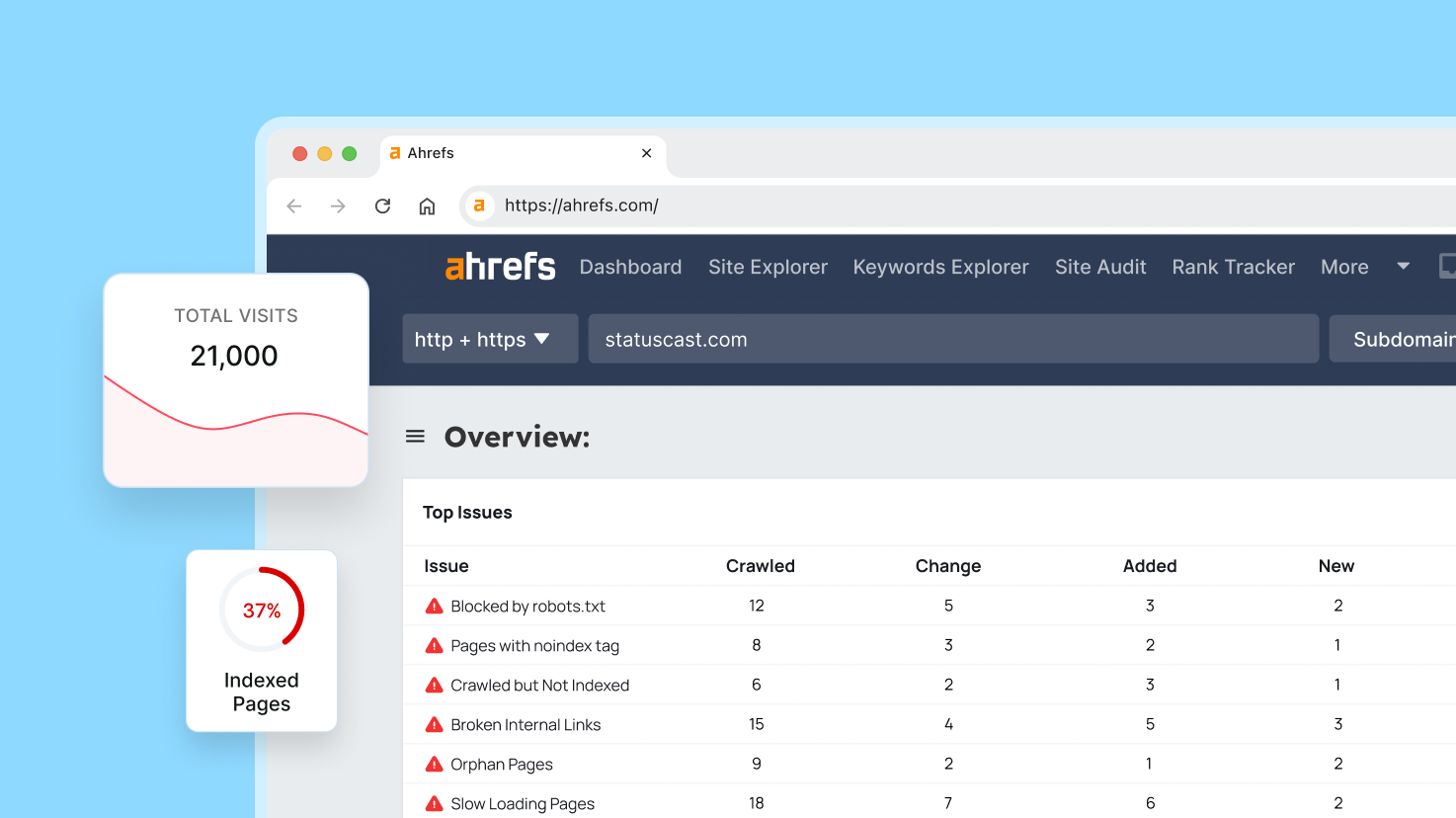This screenshot has height=818, width=1456.
Task: Click the green macOS window button
Action: tap(349, 153)
